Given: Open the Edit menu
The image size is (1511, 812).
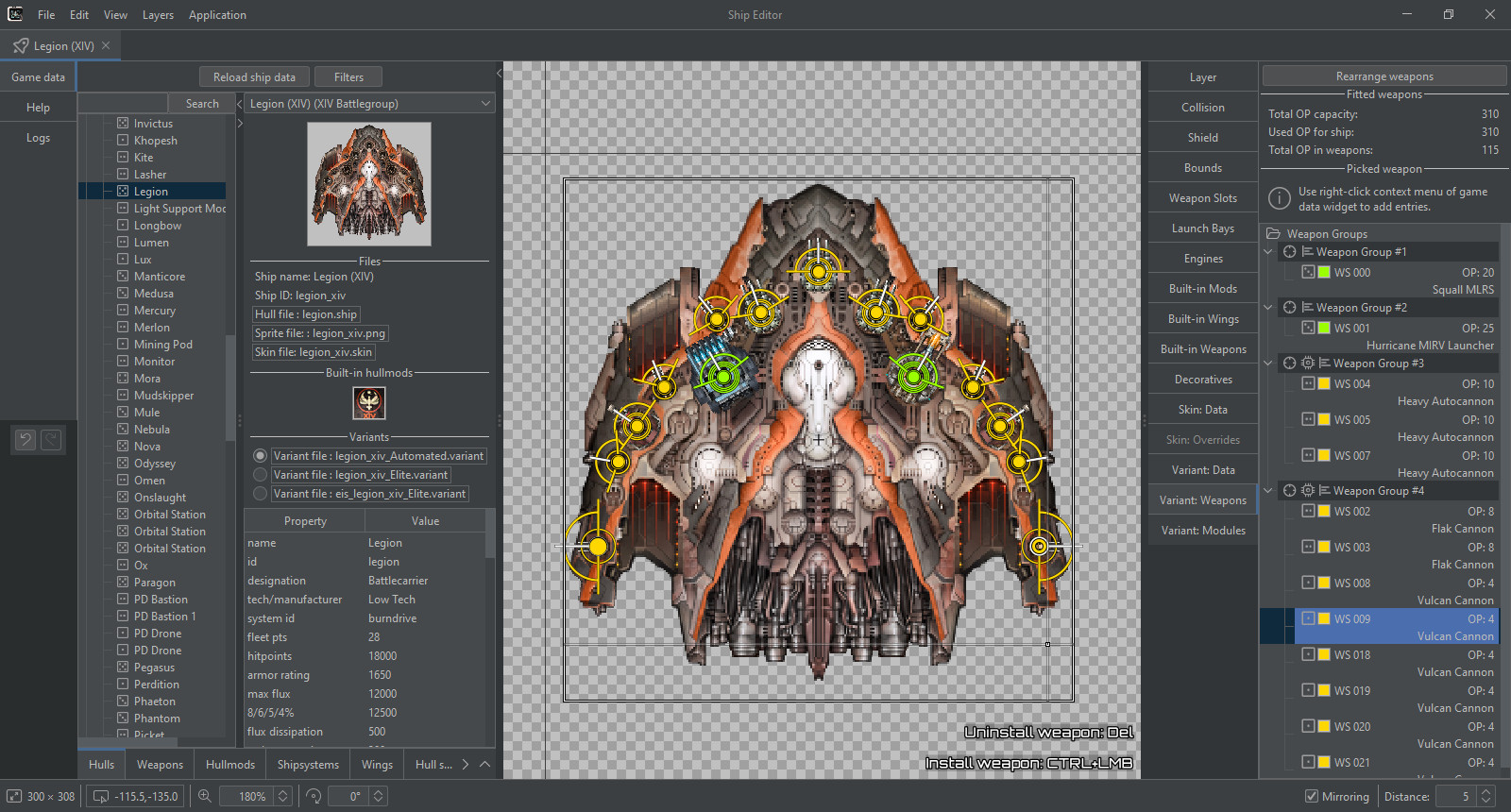Looking at the screenshot, I should [x=79, y=14].
